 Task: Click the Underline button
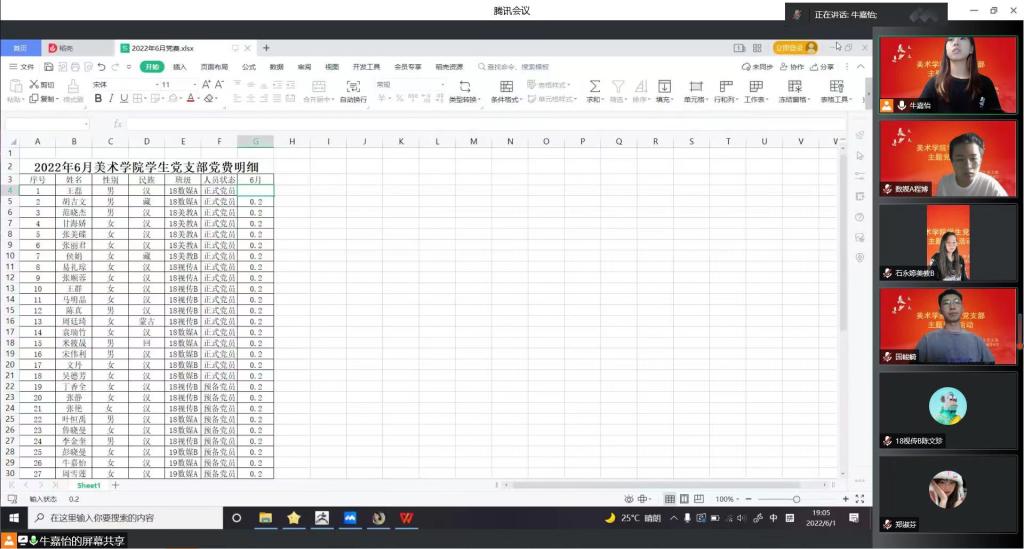(x=124, y=99)
